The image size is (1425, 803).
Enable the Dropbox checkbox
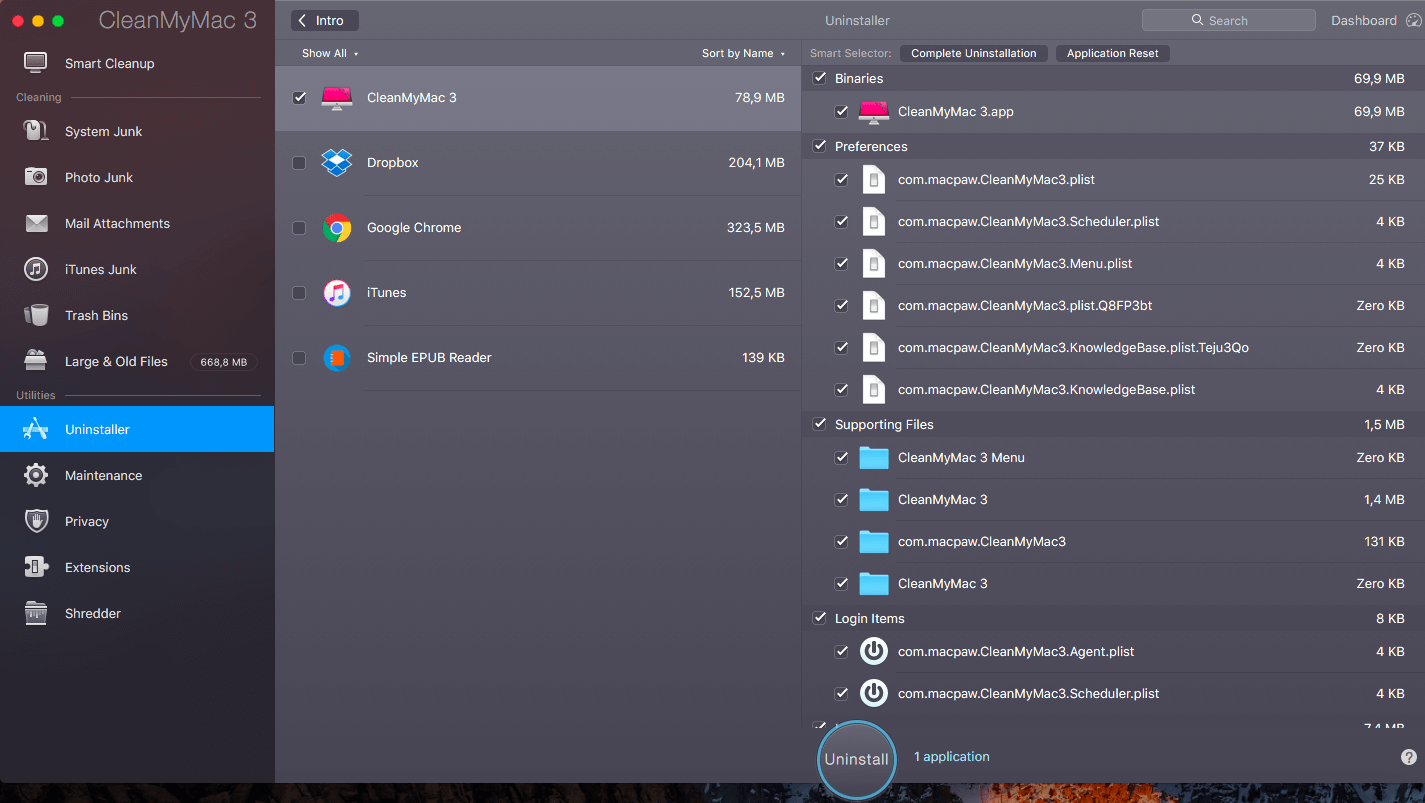point(299,162)
